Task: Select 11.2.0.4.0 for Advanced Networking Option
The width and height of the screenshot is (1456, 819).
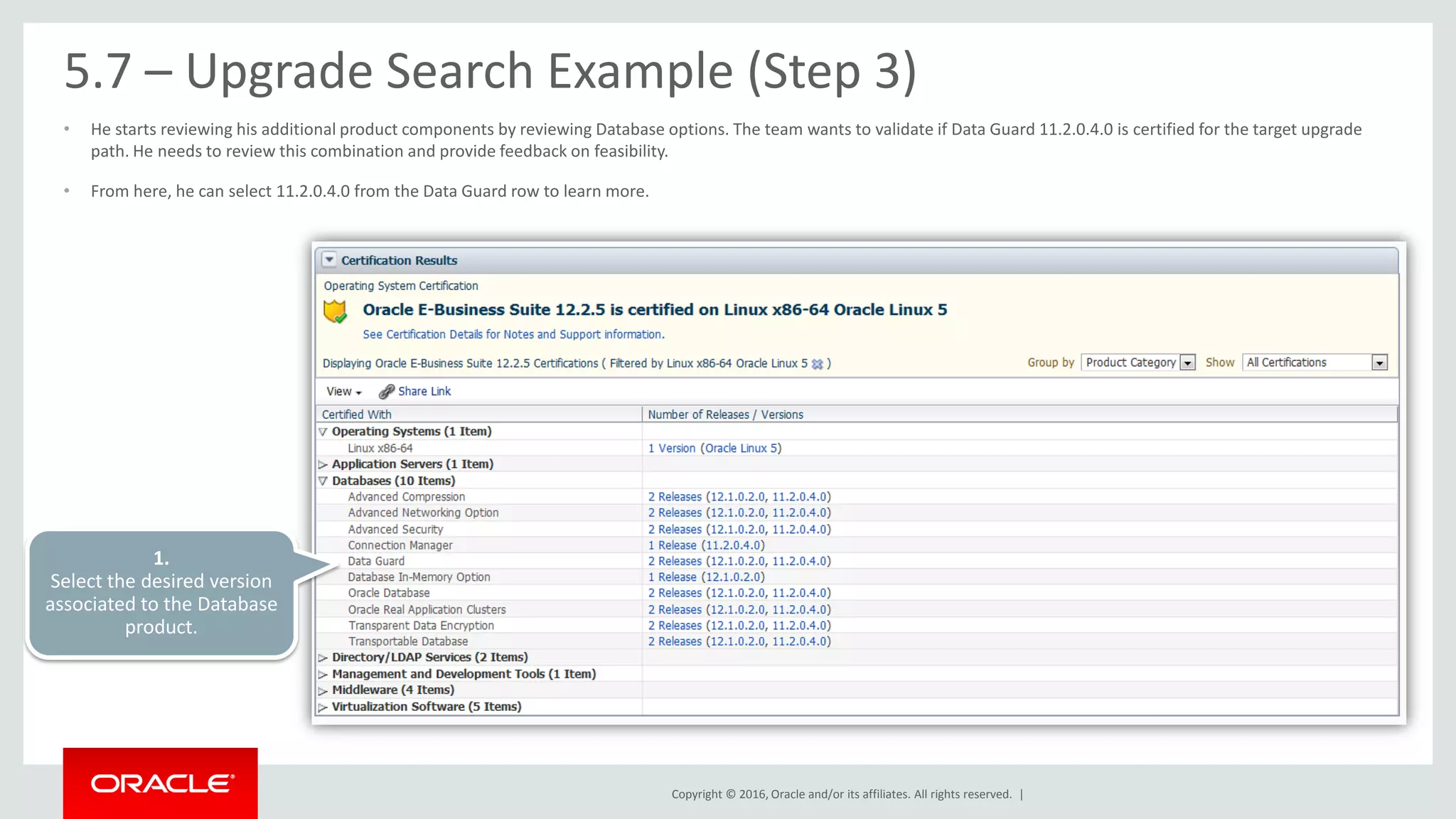Action: (x=800, y=513)
